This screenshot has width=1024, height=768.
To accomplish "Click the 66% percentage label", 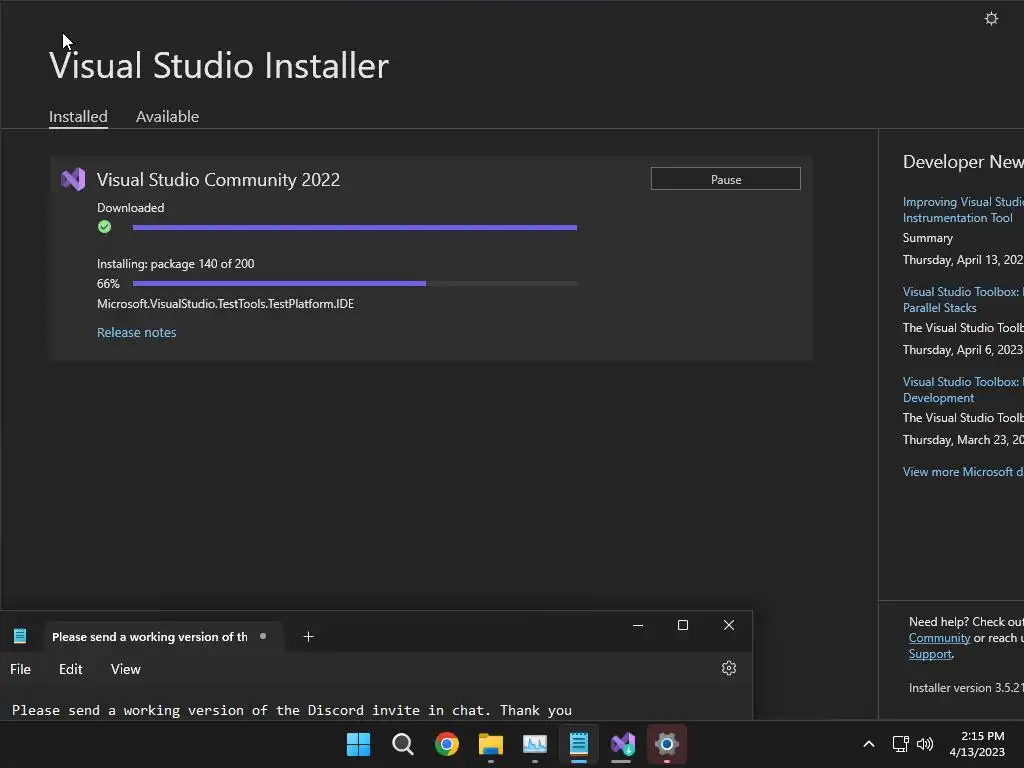I will point(108,283).
